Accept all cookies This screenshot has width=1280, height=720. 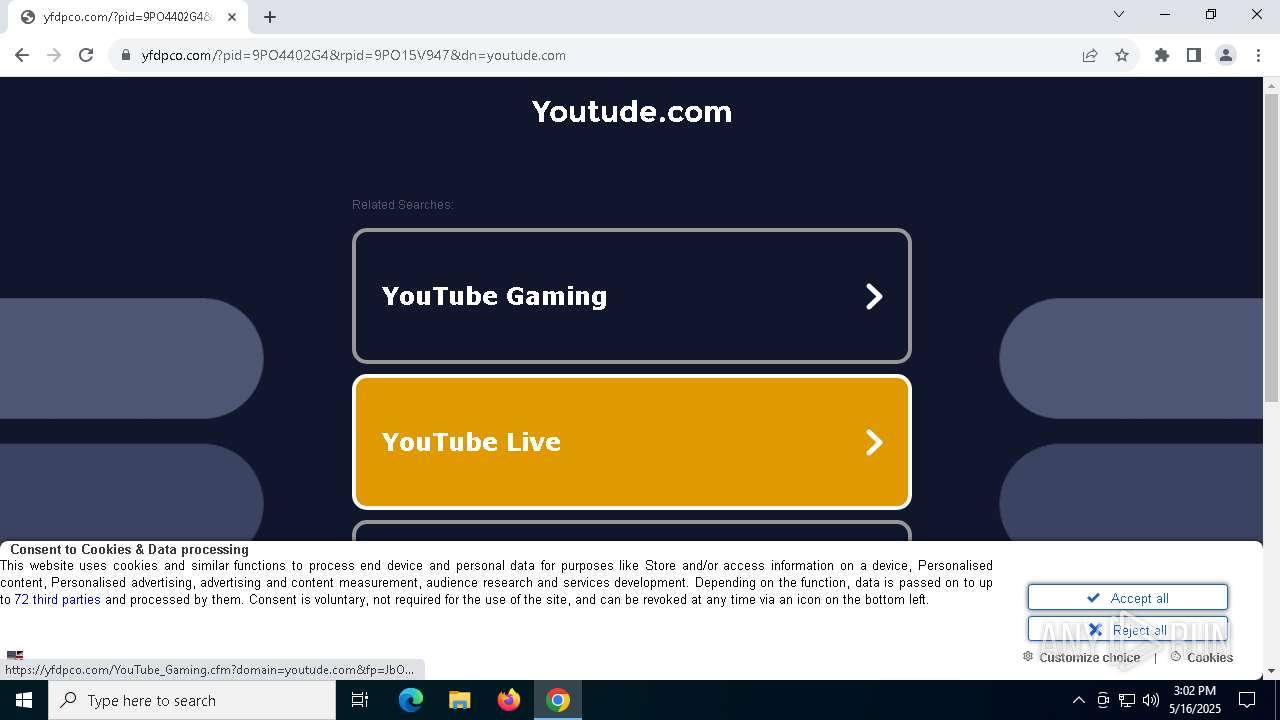tap(1128, 598)
